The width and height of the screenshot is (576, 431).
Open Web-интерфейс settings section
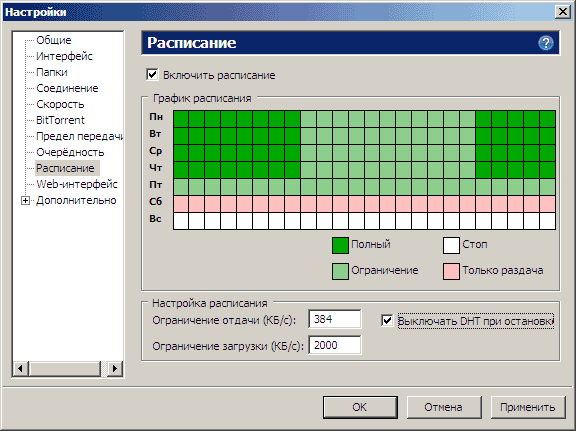pos(77,184)
